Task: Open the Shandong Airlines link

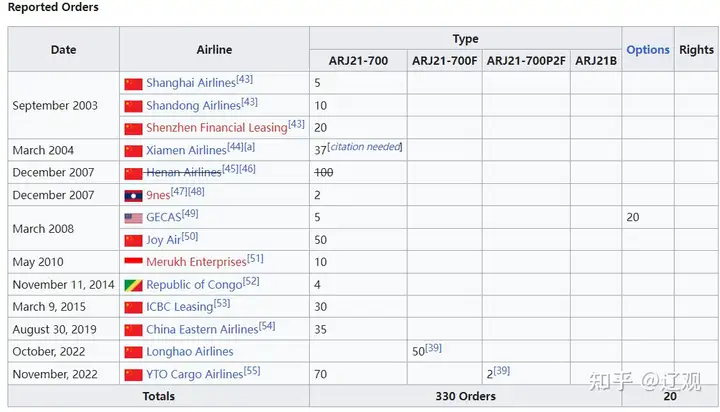Action: pos(193,106)
